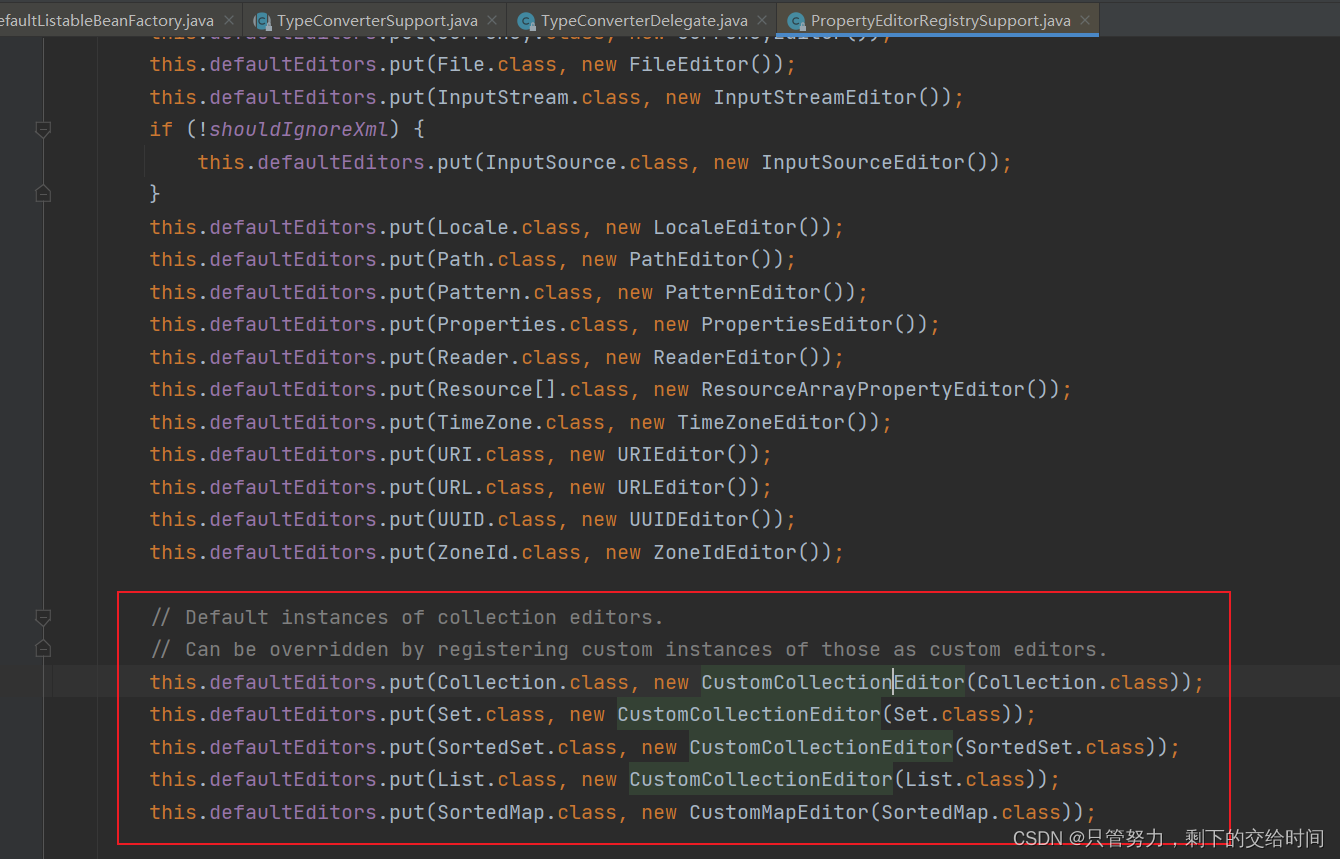Viewport: 1340px width, 859px height.
Task: Click CustomCollectionEditor on the SortedSet.class line
Action: 821,747
